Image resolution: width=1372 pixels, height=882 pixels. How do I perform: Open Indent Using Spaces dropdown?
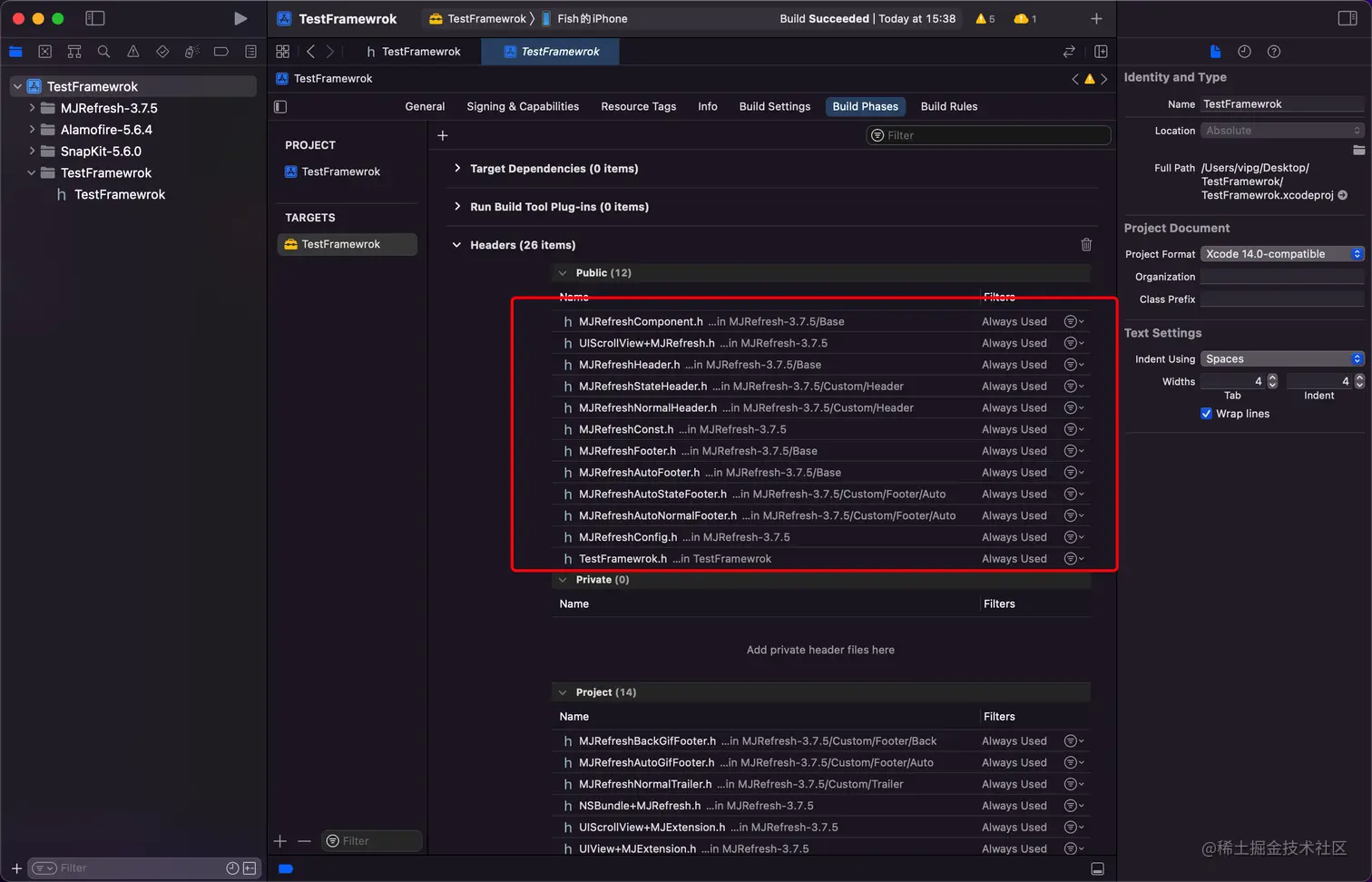[x=1282, y=359]
